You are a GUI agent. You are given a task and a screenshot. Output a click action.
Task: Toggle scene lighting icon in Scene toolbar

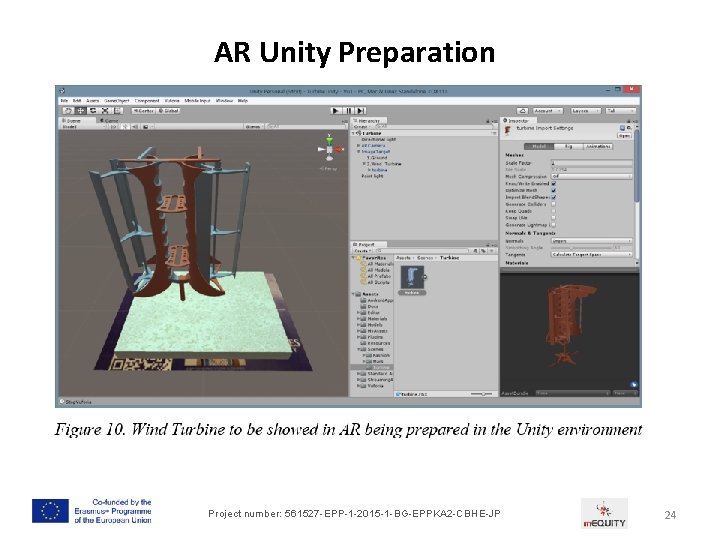125,126
